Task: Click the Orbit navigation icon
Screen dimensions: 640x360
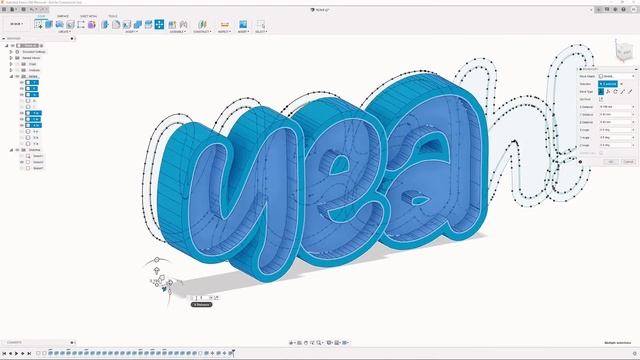Action: [x=291, y=343]
